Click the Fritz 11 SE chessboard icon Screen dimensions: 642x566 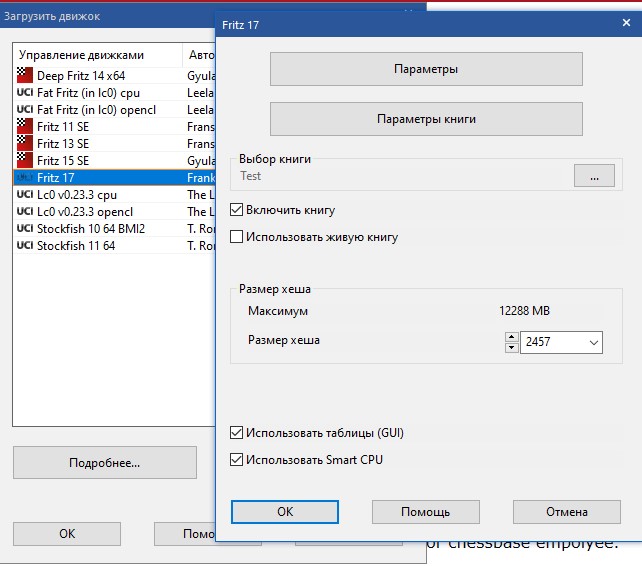pyautogui.click(x=25, y=126)
